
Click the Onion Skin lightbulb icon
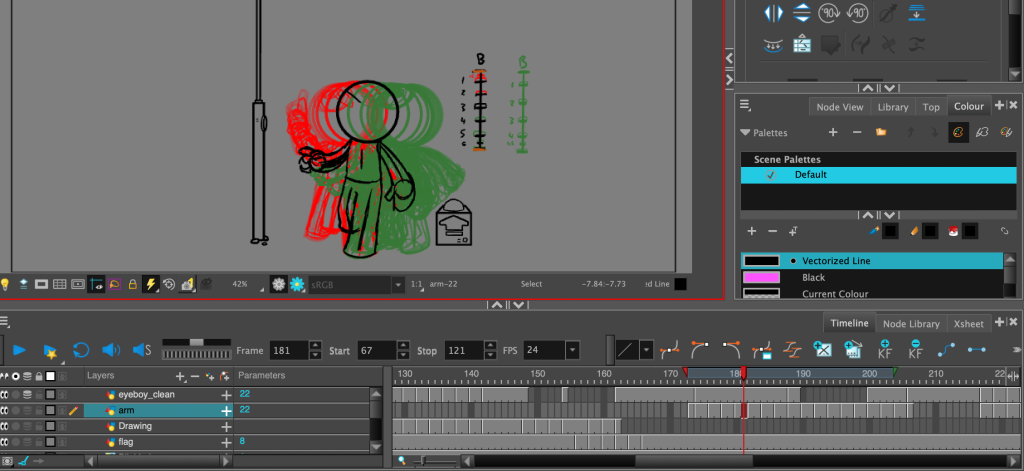(x=5, y=284)
